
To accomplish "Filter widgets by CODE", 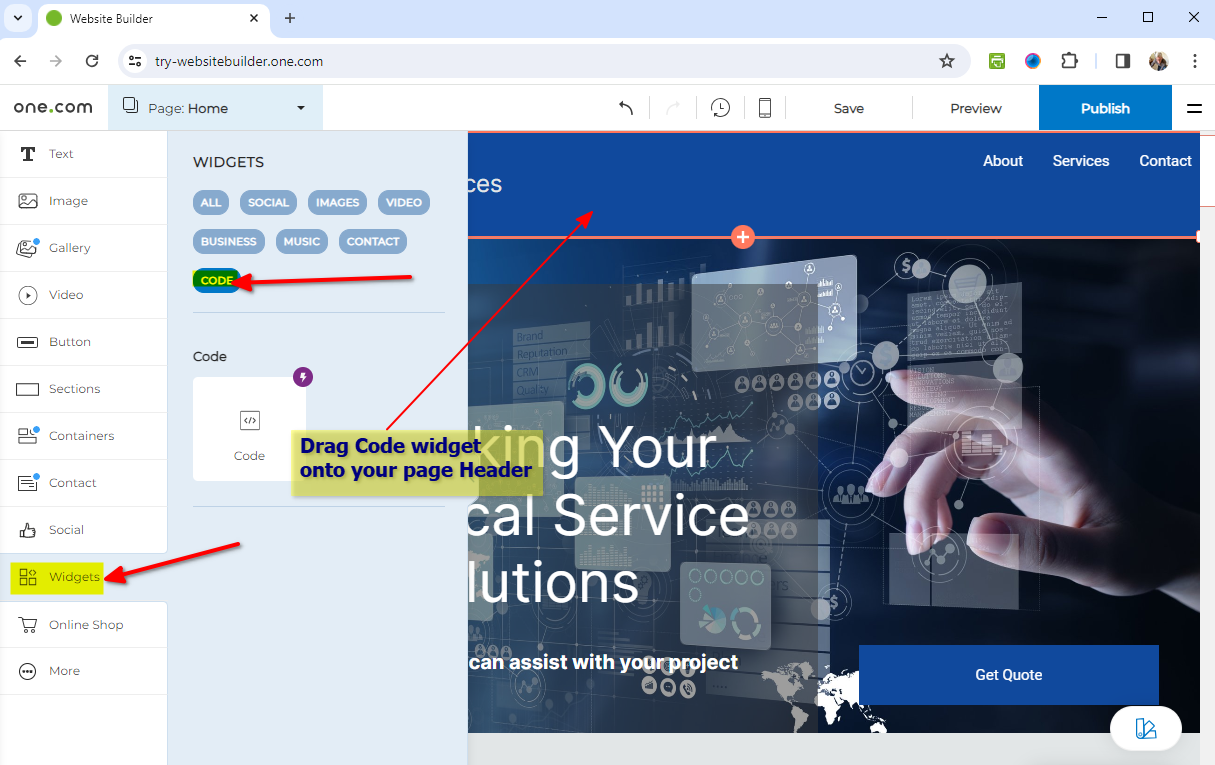I will (x=217, y=280).
